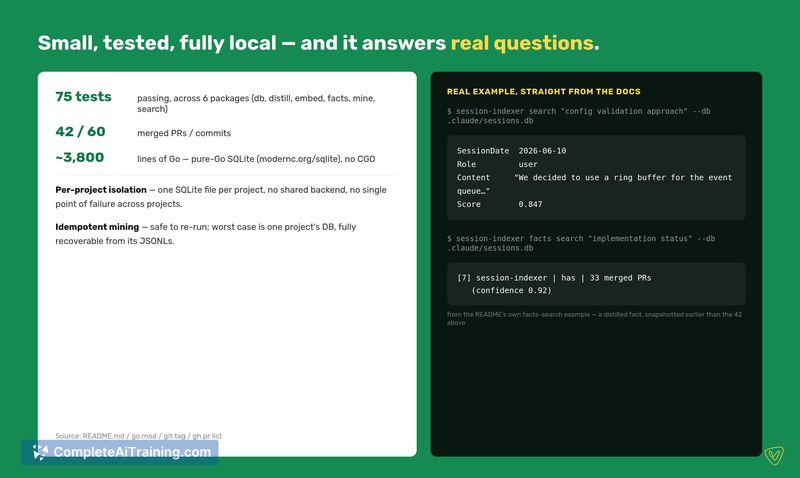Click the green heart-check logo in the slide corner

click(x=774, y=455)
